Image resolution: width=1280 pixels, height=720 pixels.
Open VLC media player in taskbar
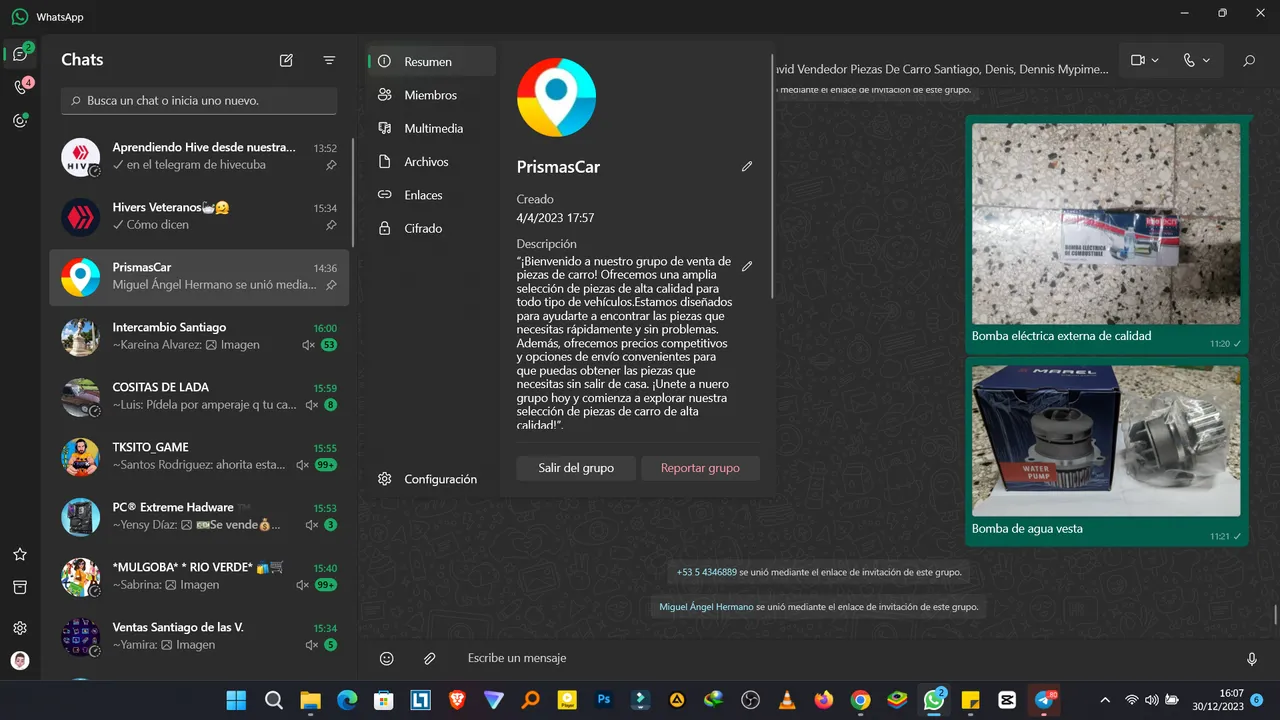click(x=787, y=700)
